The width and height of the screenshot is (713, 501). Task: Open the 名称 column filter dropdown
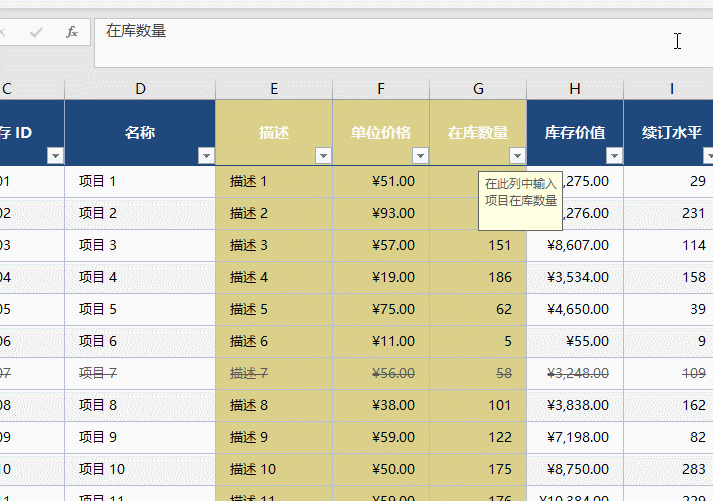[206, 156]
